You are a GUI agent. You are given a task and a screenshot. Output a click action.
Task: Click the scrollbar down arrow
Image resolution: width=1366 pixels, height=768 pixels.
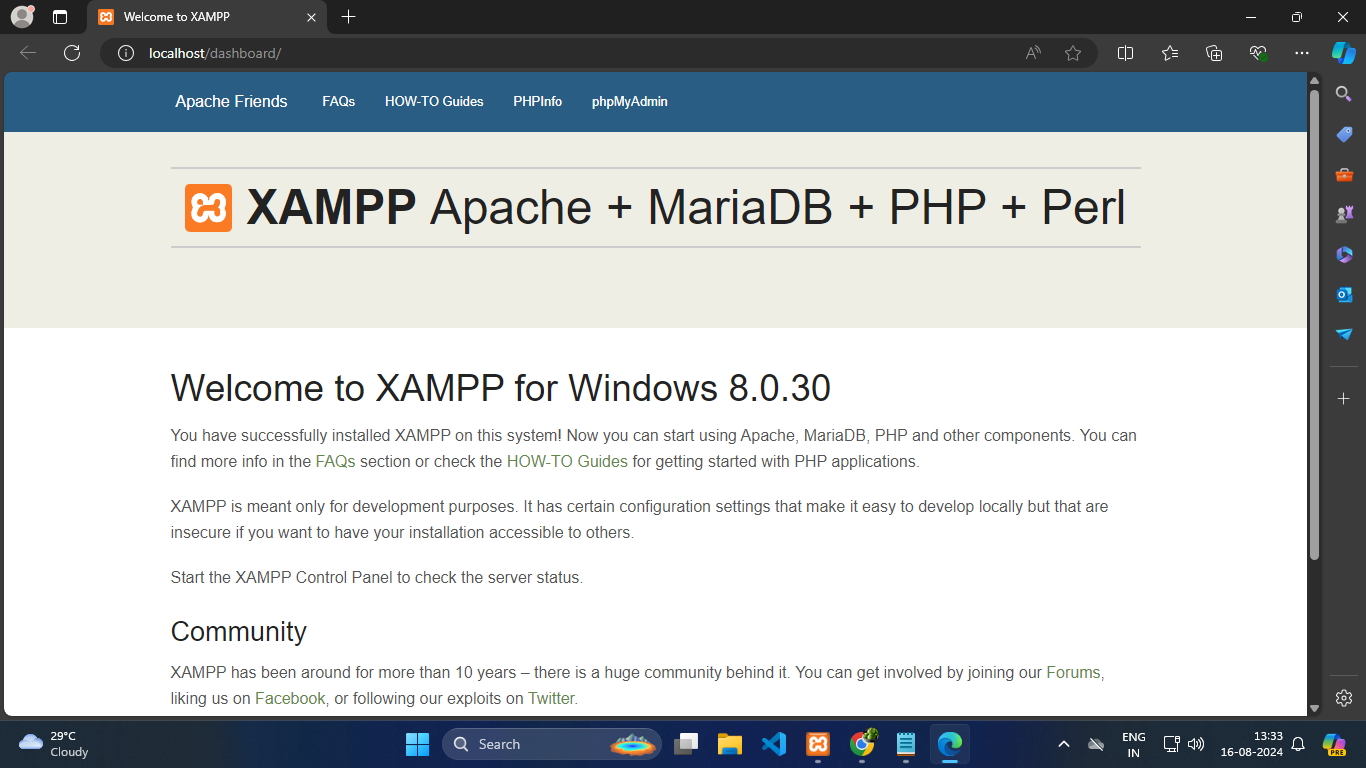point(1315,708)
